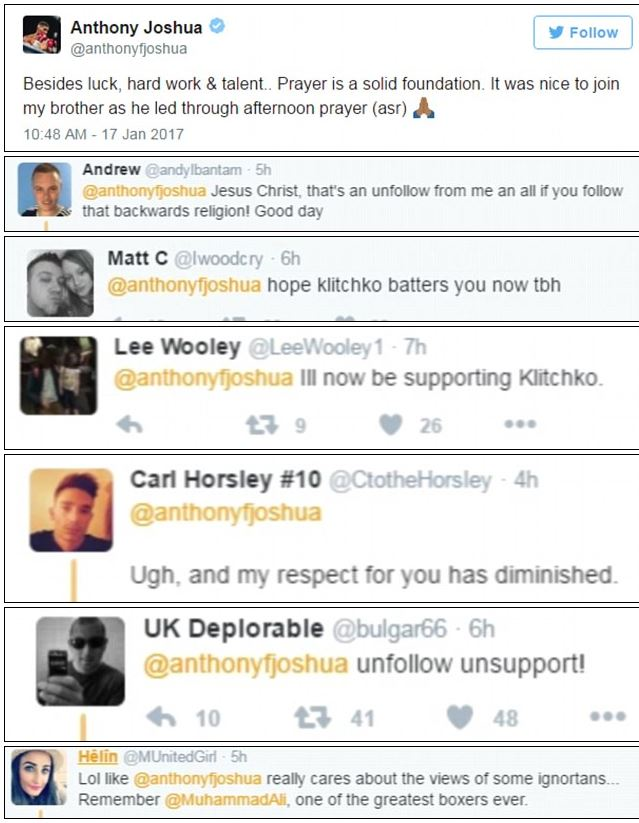Screen dimensions: 639x823
Task: Retweet UK Deplorable's tweet
Action: [313, 718]
